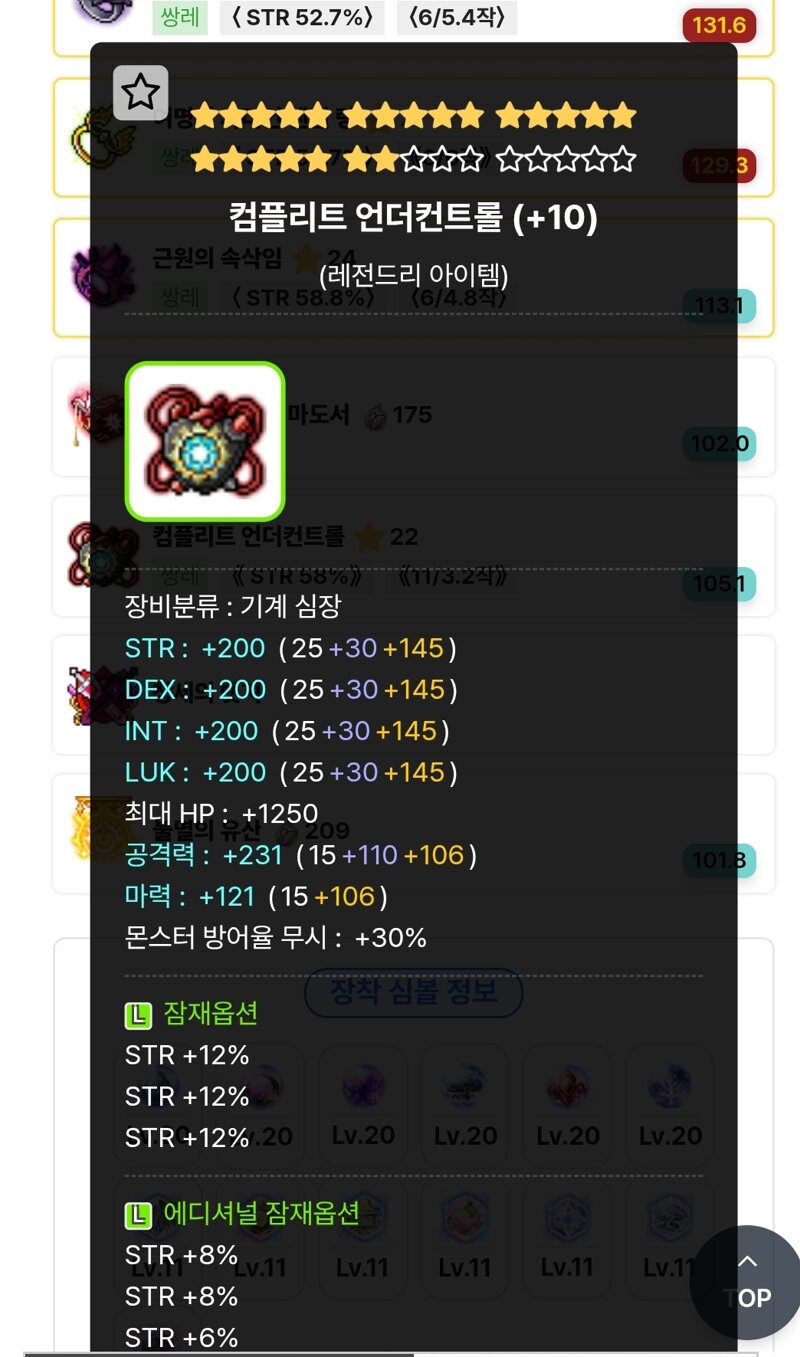Image resolution: width=800 pixels, height=1357 pixels.
Task: Tap the L badge beside 에디셔널 잠재옵션
Action: [x=138, y=1215]
